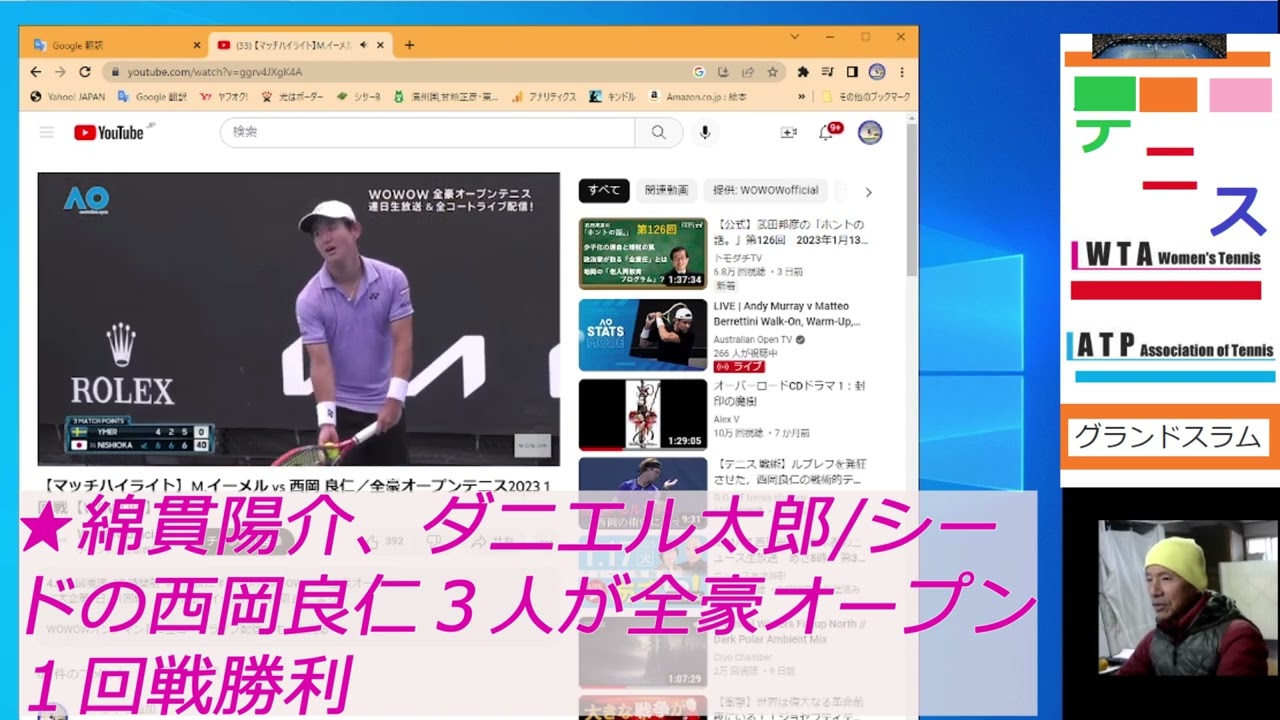Toggle Chrome side panel icon
Image resolution: width=1280 pixels, height=720 pixels.
tap(852, 72)
